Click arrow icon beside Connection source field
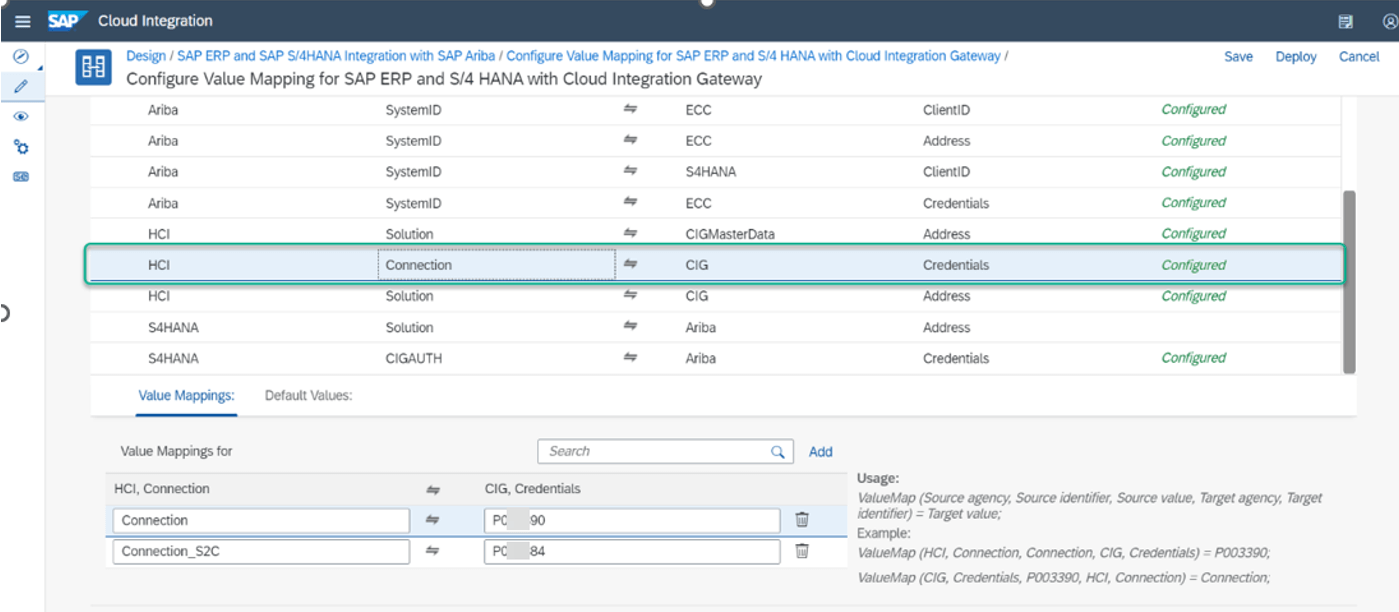Screen dimensions: 1399x612 (432, 520)
